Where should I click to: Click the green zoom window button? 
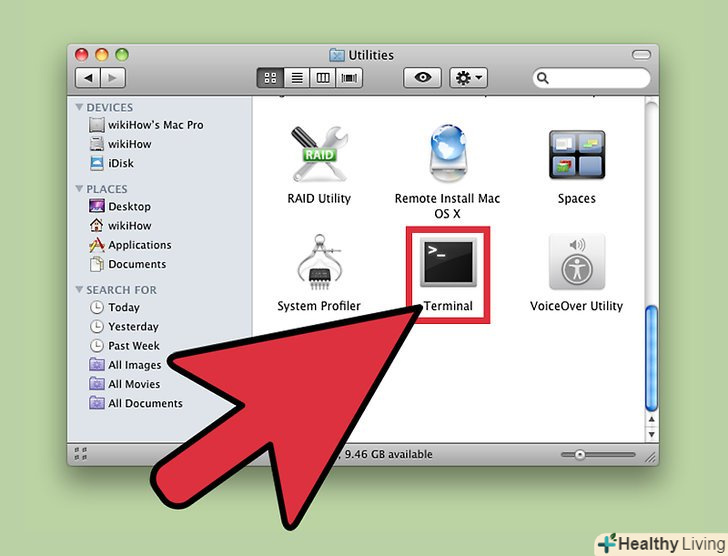click(122, 55)
